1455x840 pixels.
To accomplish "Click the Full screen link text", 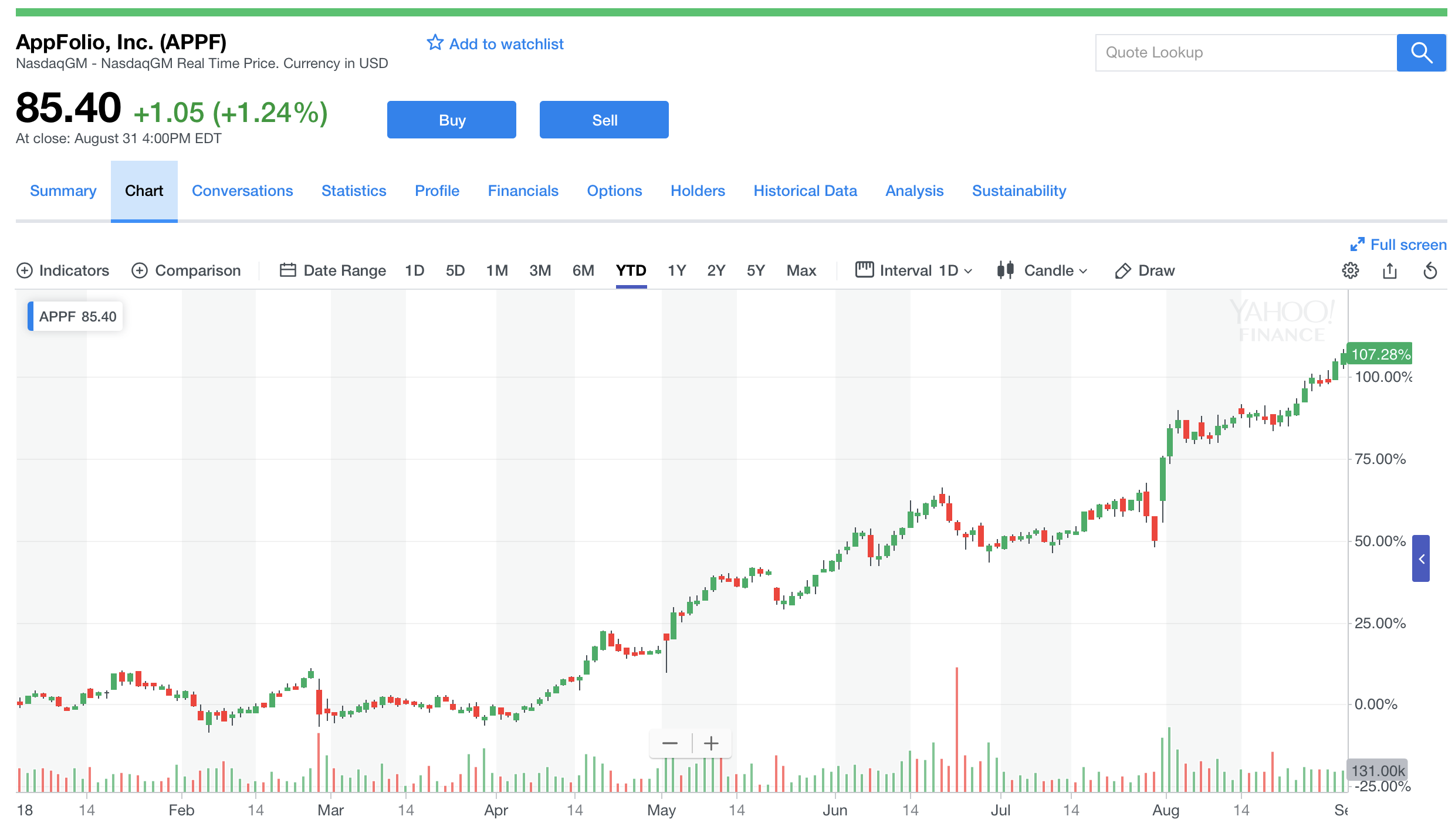I will click(1408, 245).
